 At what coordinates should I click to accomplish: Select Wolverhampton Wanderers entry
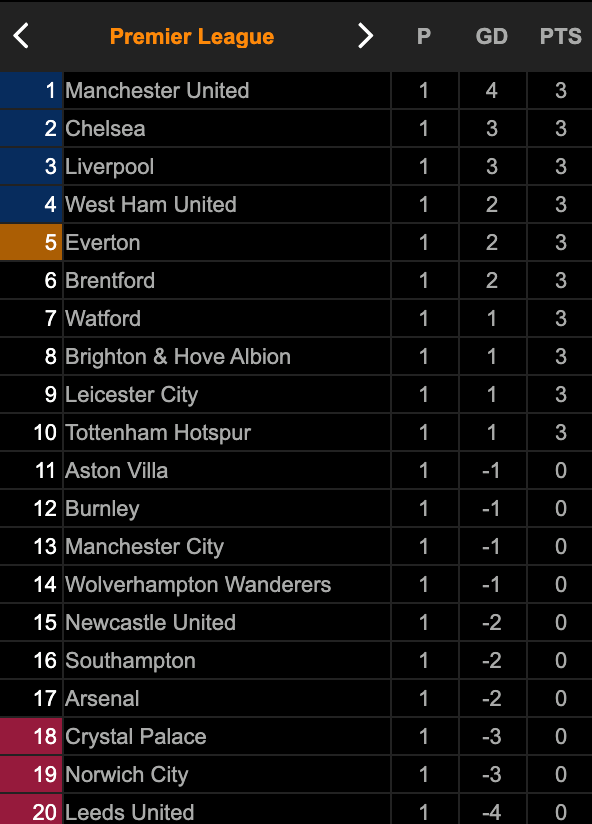pos(198,584)
